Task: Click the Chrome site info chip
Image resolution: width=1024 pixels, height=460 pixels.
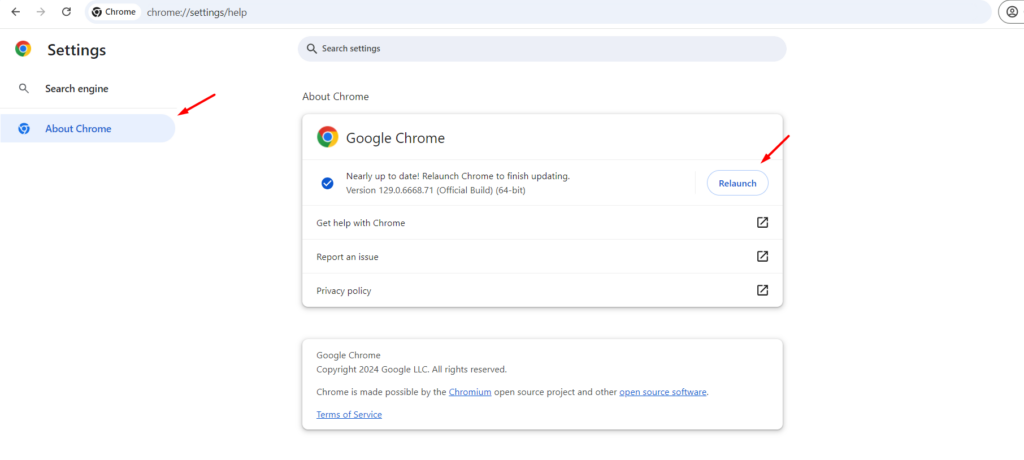Action: point(114,12)
